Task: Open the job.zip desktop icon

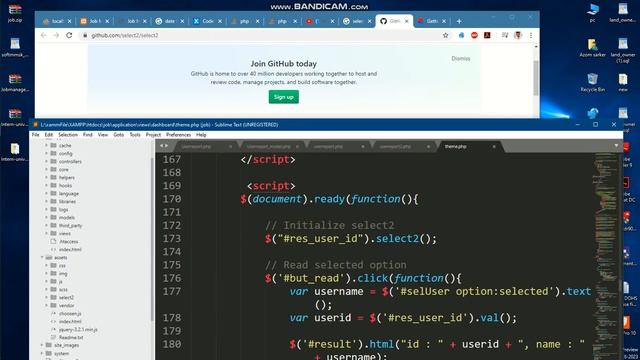Action: (15, 13)
